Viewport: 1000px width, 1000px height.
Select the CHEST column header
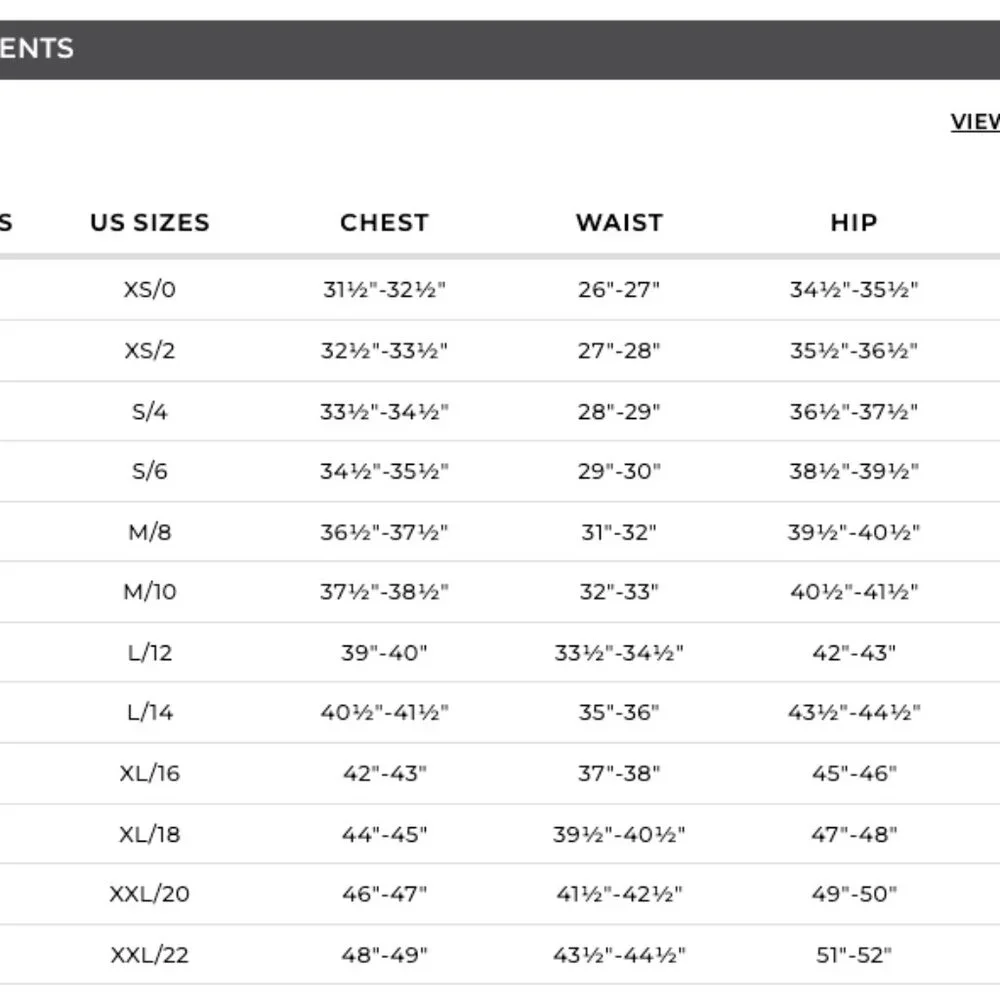click(x=385, y=223)
